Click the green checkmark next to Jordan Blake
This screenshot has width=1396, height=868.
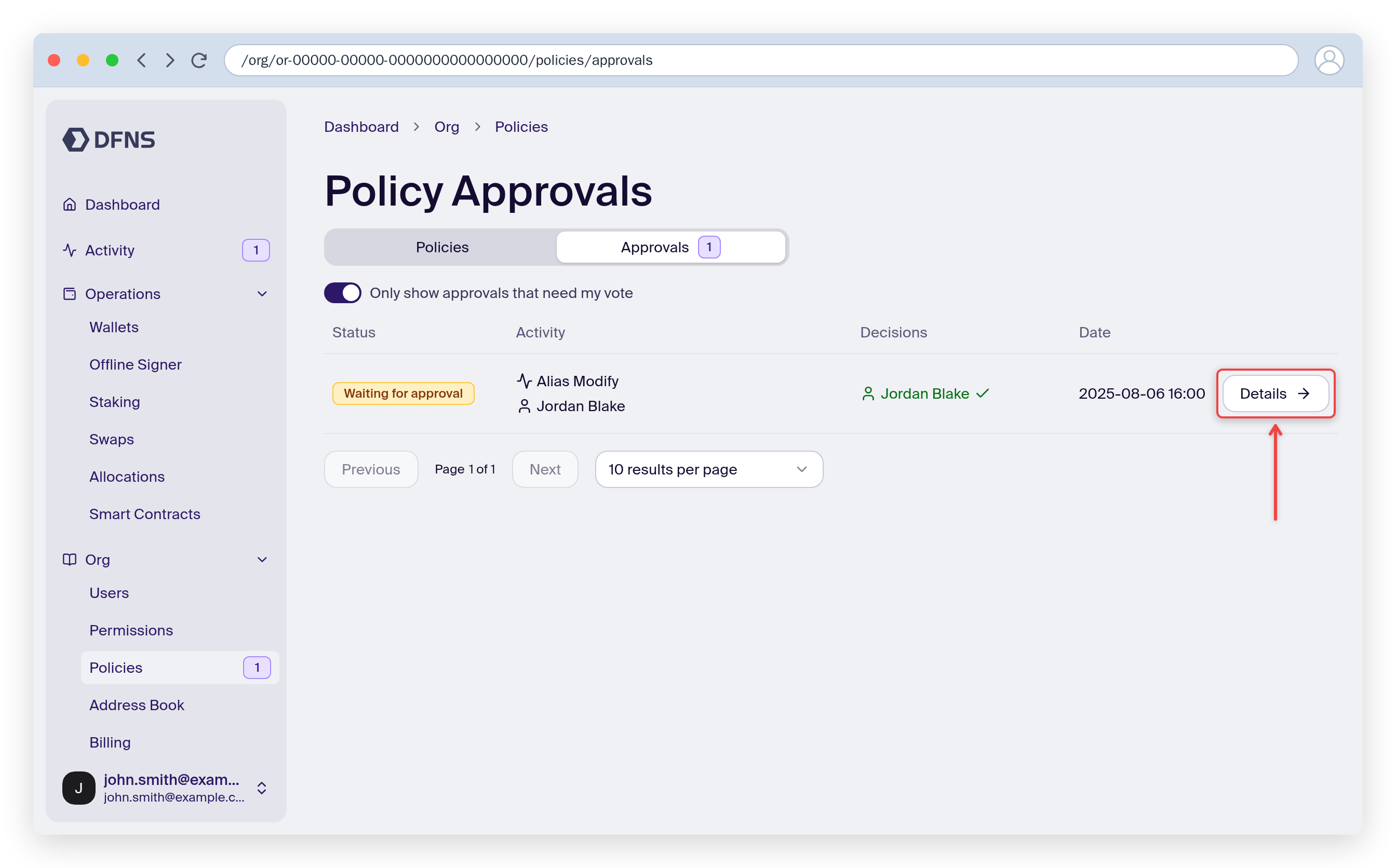[x=983, y=394]
